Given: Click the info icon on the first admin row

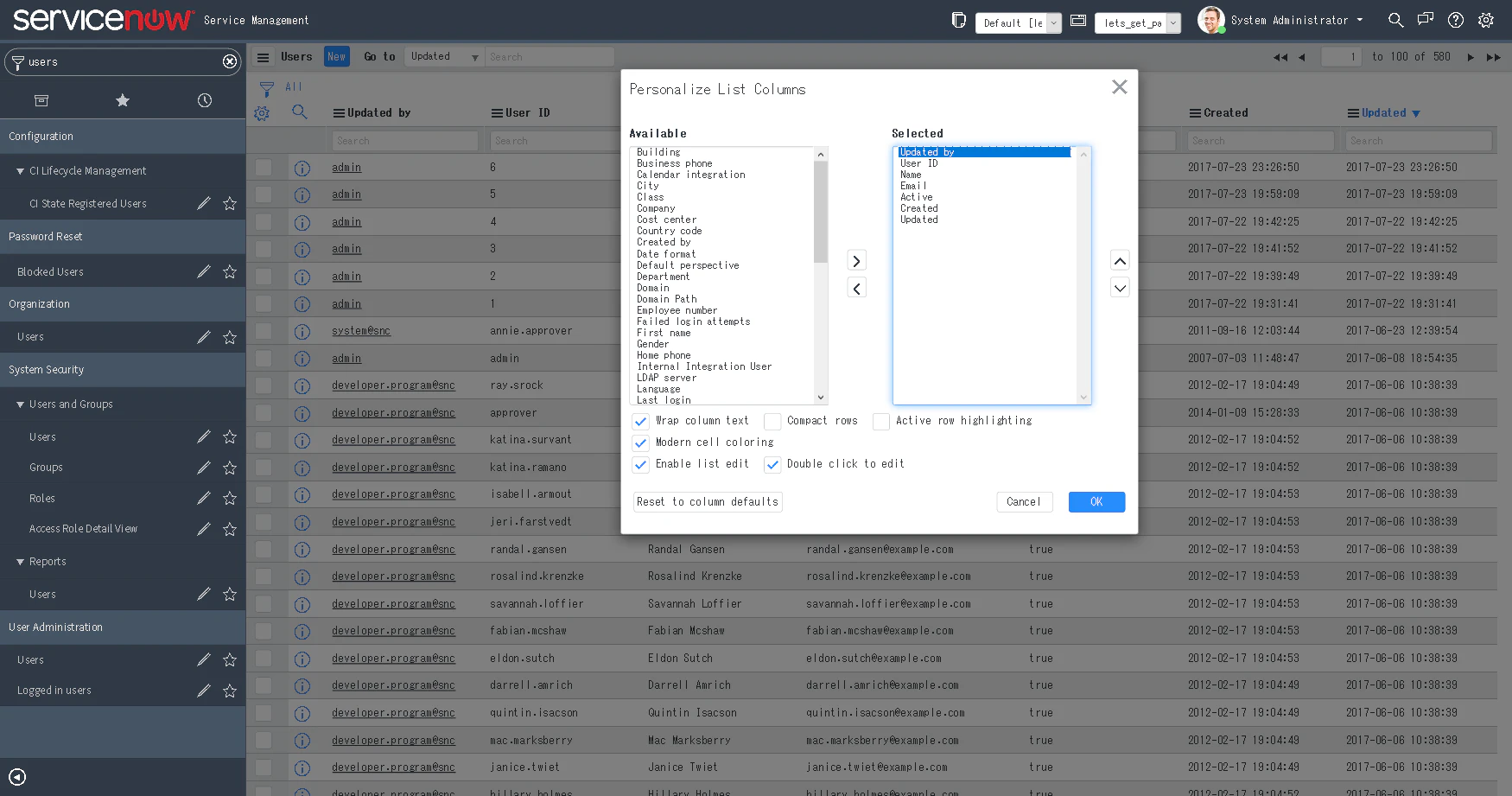Looking at the screenshot, I should point(302,167).
